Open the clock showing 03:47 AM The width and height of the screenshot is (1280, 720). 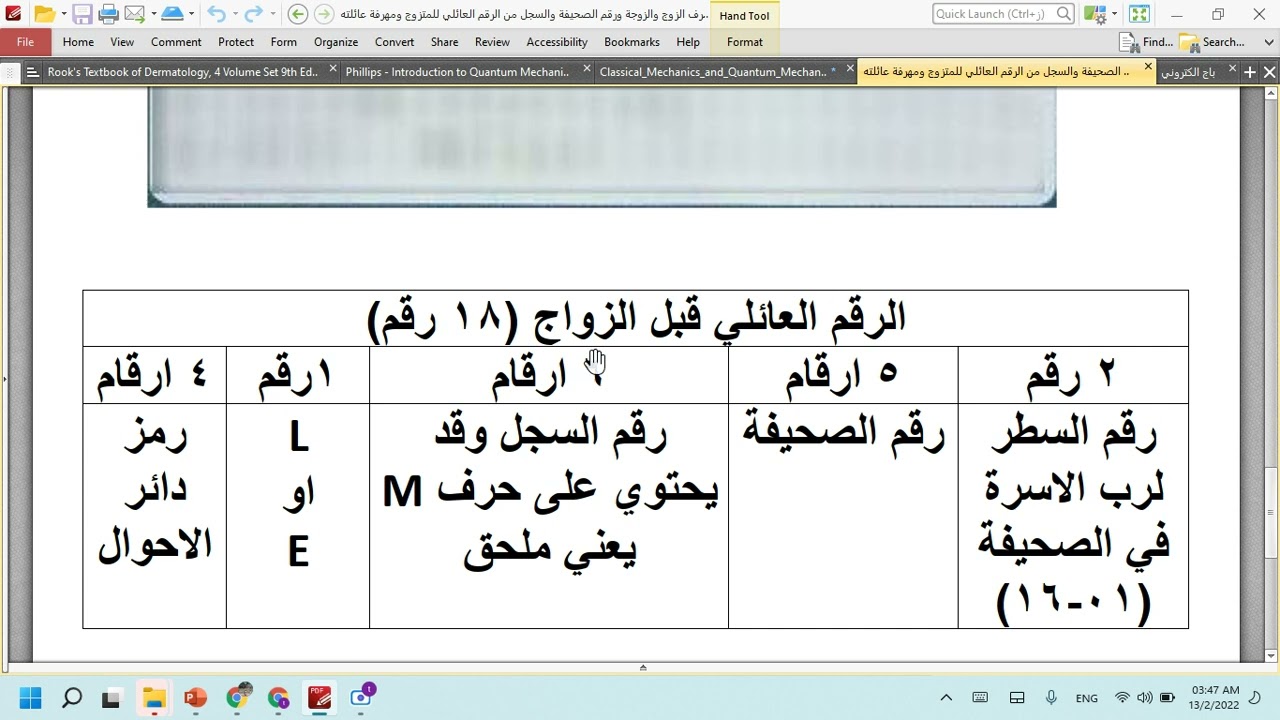(x=1215, y=697)
